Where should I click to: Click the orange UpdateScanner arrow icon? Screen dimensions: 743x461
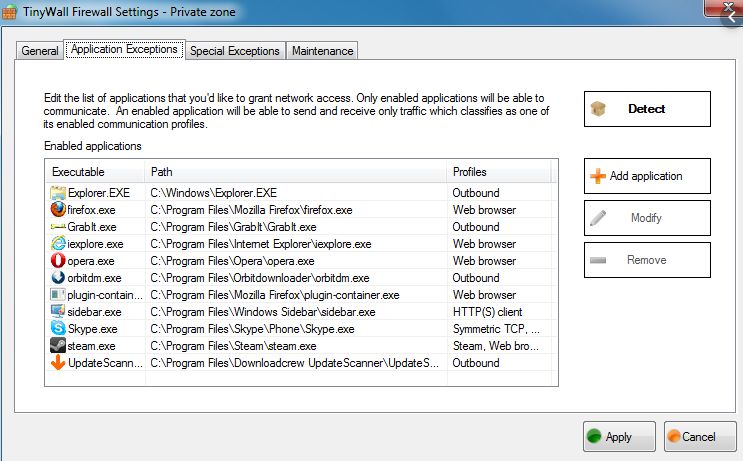point(58,362)
